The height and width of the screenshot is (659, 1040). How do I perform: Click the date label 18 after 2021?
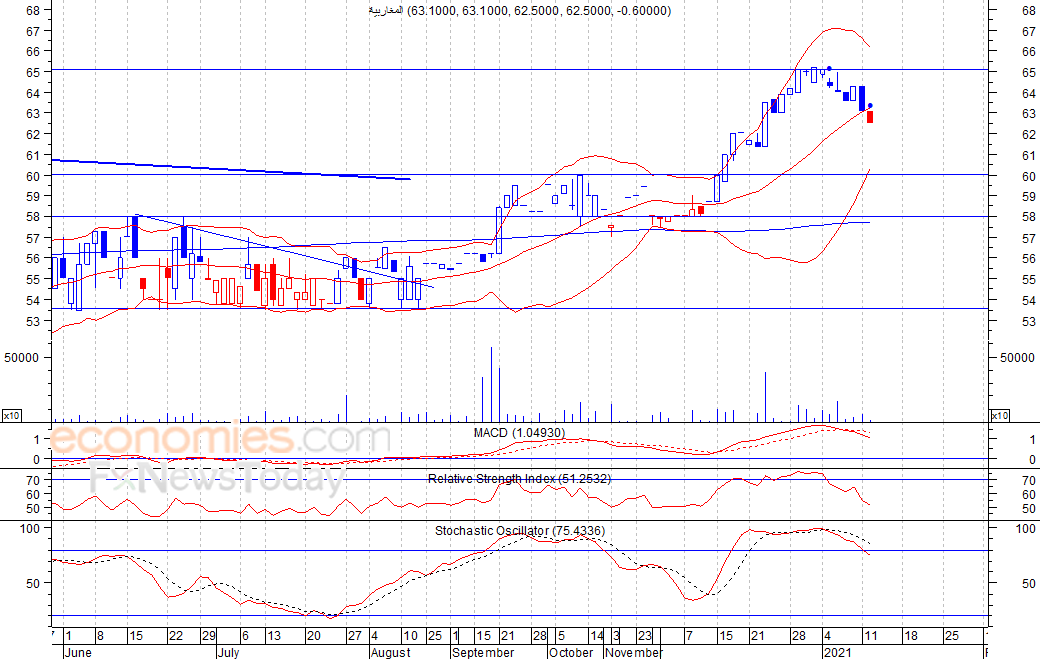pyautogui.click(x=911, y=636)
